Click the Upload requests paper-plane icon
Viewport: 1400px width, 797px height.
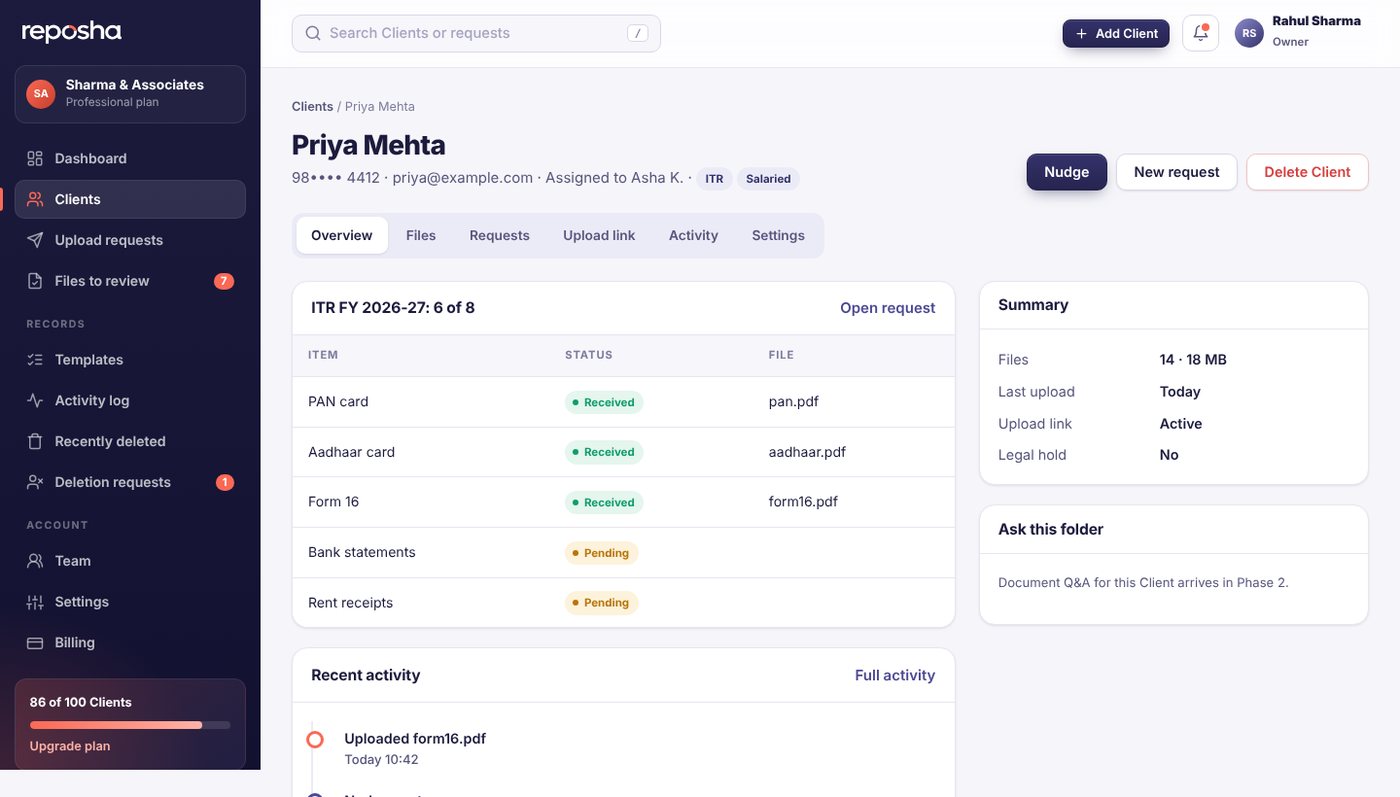pos(35,240)
